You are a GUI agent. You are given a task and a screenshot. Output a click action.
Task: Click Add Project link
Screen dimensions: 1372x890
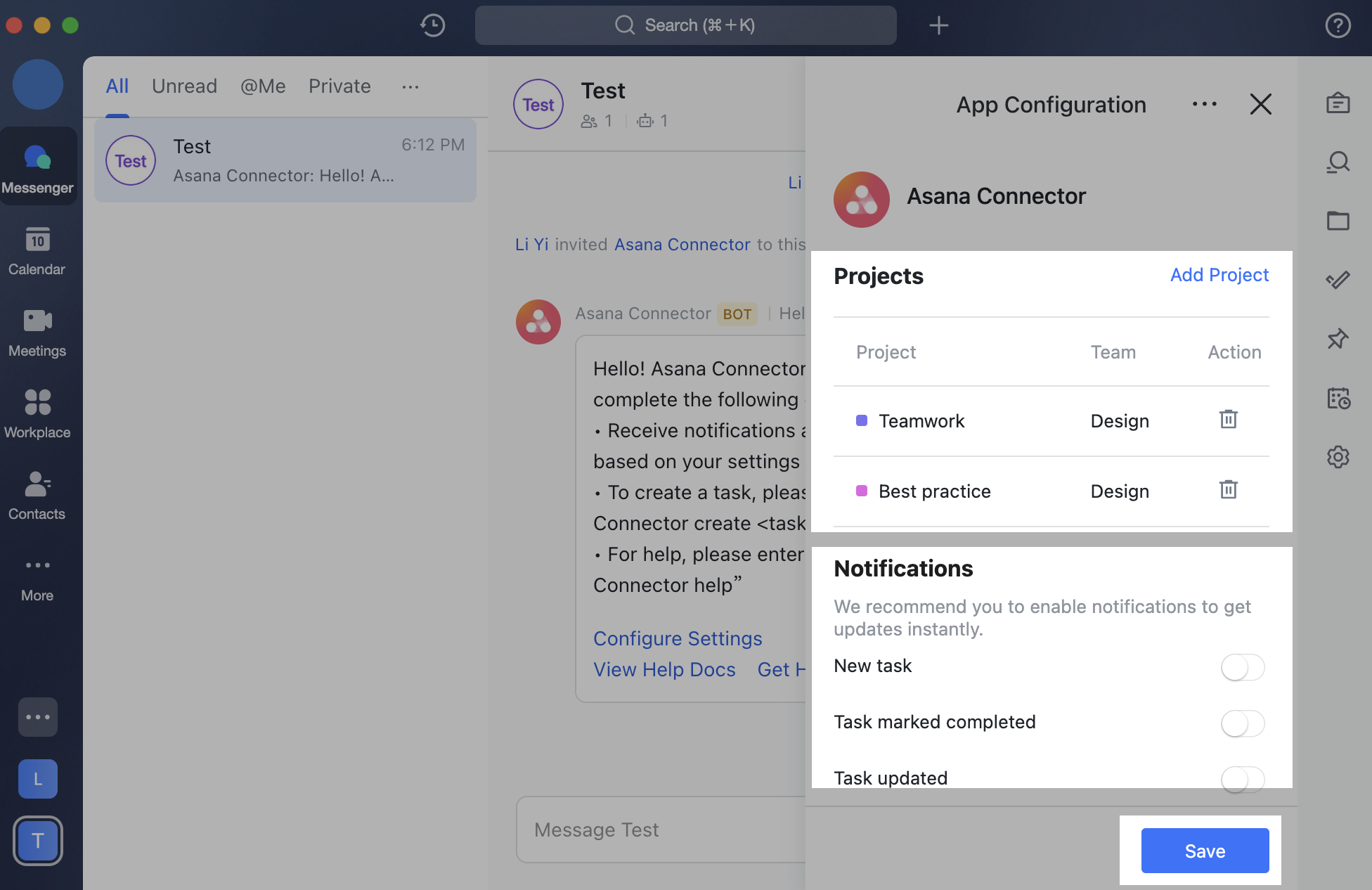click(x=1219, y=275)
